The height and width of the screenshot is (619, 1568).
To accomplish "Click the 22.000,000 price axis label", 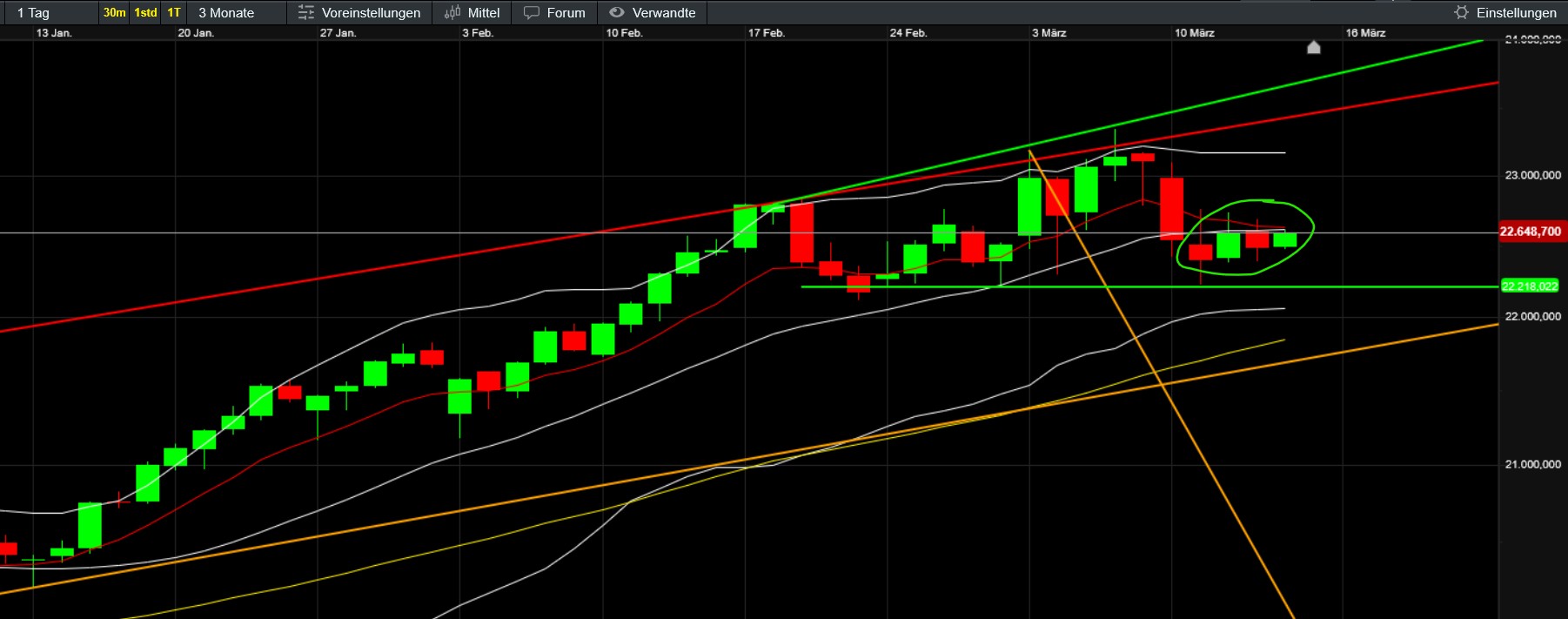I will [x=1532, y=317].
